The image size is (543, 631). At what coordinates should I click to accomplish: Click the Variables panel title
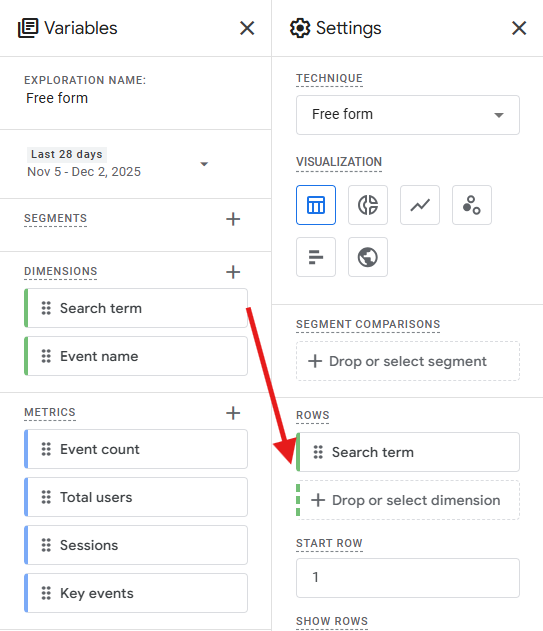tap(81, 28)
